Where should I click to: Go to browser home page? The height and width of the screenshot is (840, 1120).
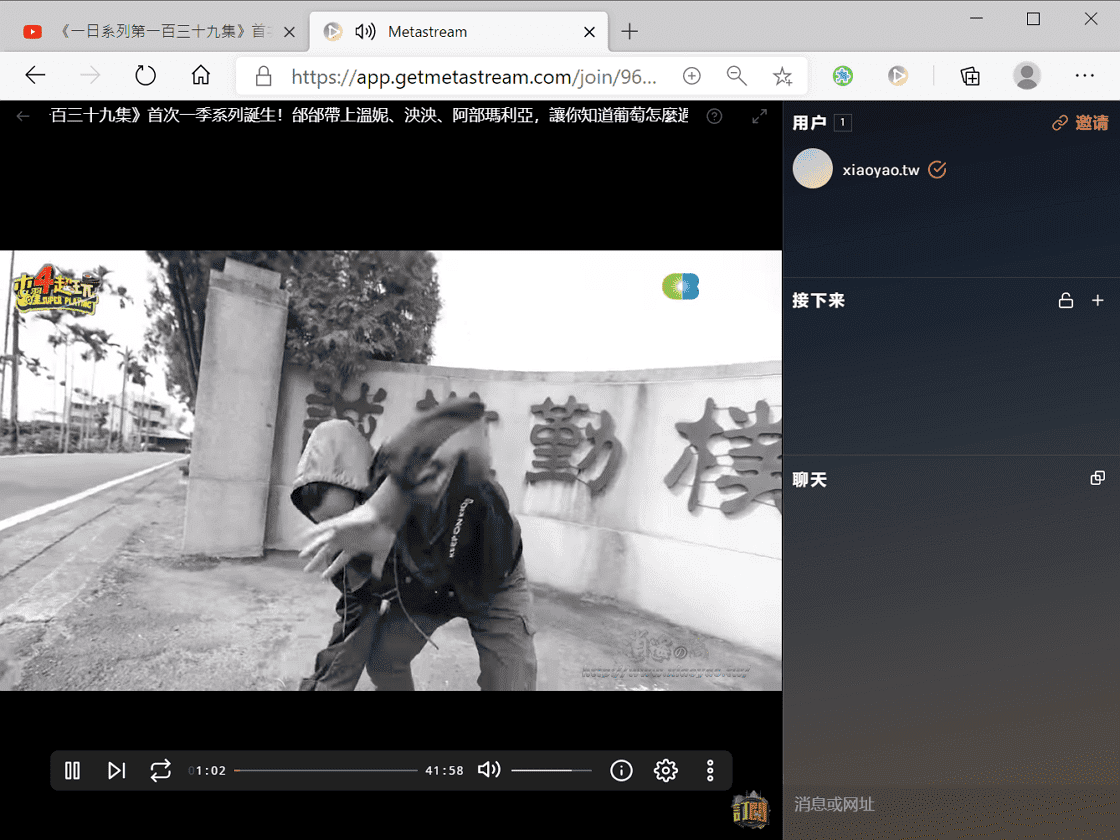click(x=201, y=75)
